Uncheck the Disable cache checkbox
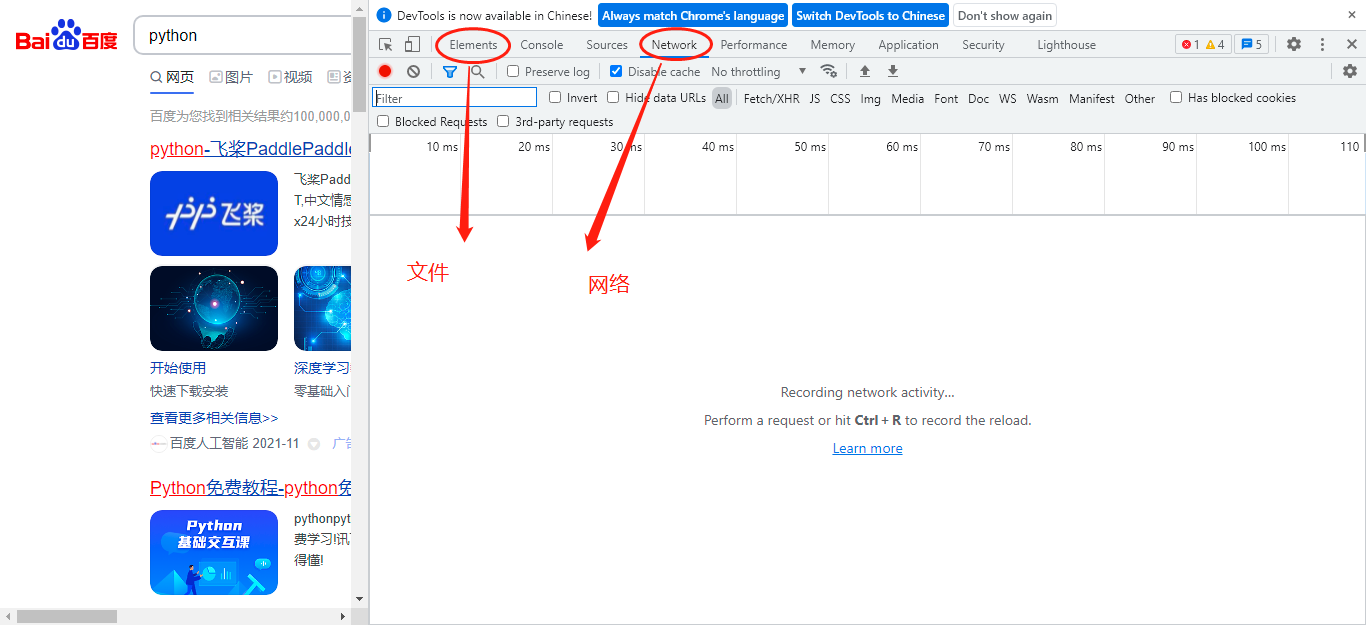This screenshot has height=625, width=1366. [x=616, y=71]
